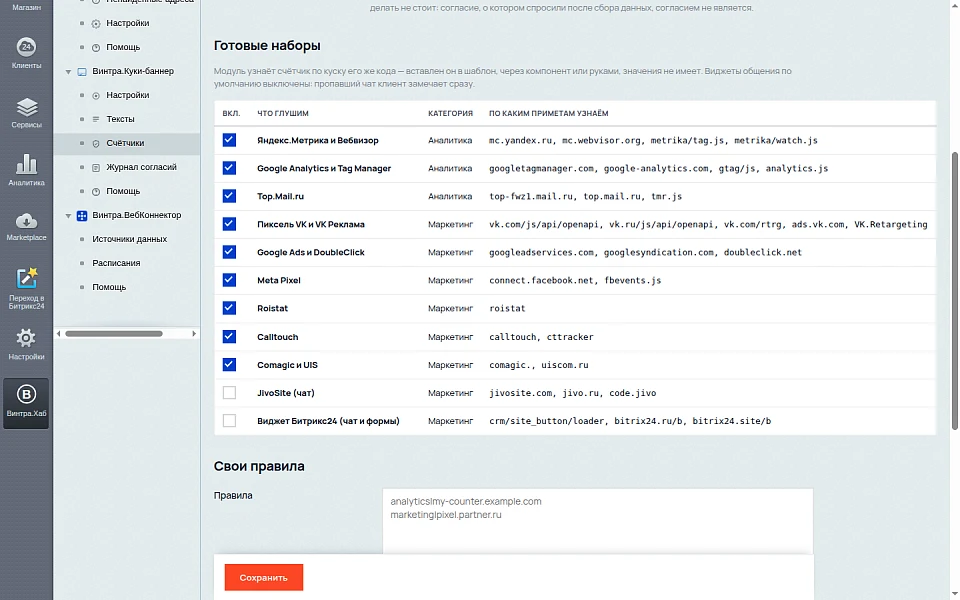The width and height of the screenshot is (960, 600).
Task: Click the jivosite.com, jivo.ru signature text
Action: tap(572, 393)
